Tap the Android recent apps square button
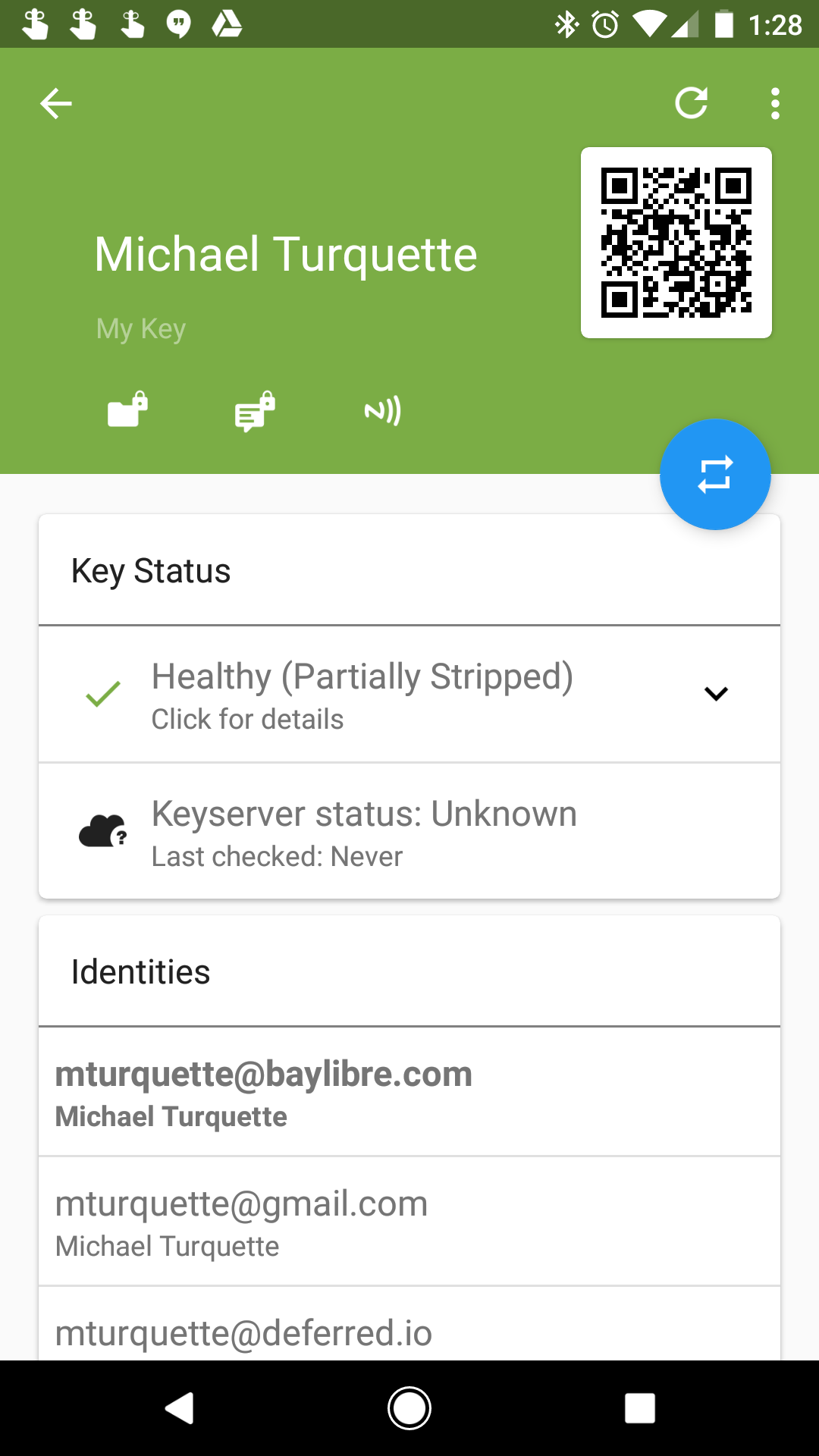 tap(640, 1408)
